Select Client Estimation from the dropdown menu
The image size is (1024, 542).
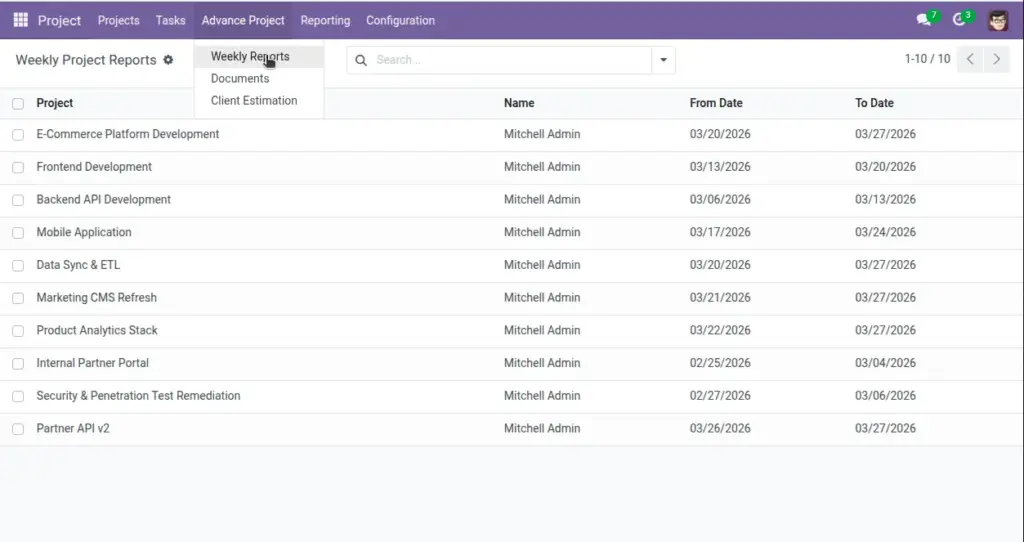254,101
